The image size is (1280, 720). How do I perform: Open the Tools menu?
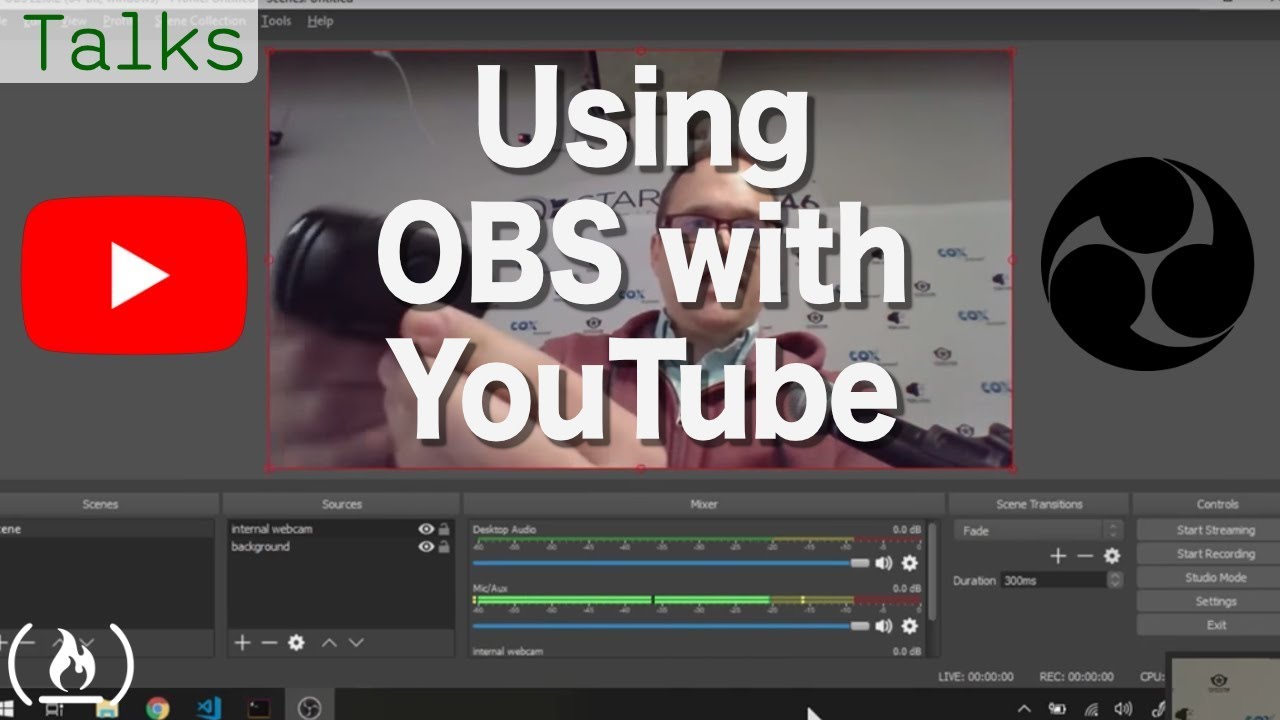(277, 21)
